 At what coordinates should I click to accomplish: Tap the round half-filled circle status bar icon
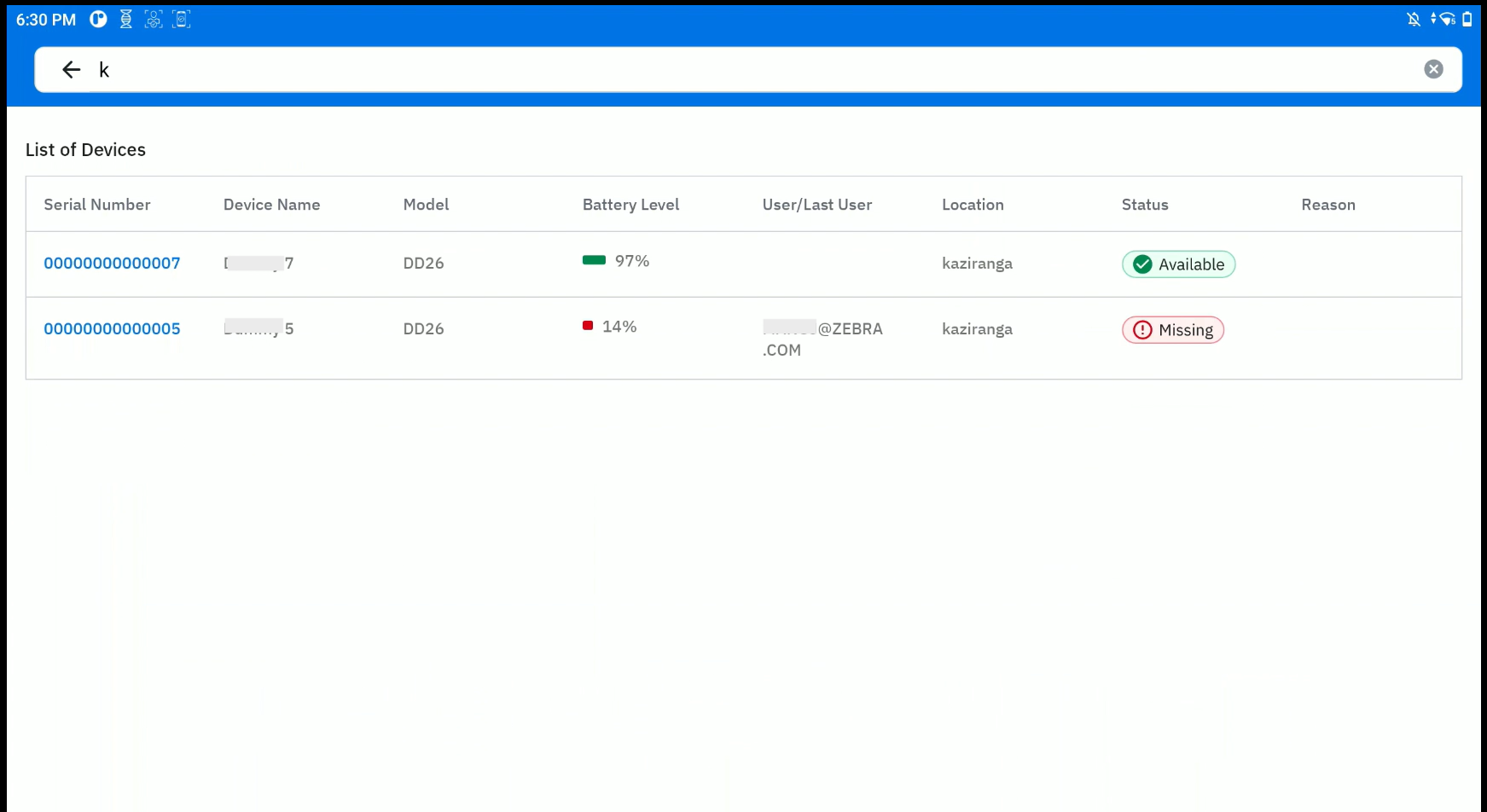99,20
